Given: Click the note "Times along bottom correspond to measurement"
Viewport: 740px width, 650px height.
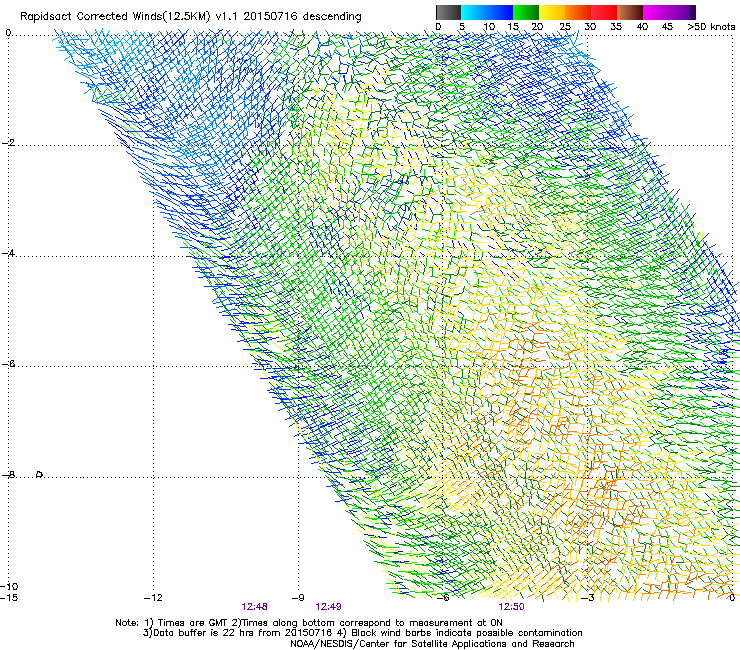Looking at the screenshot, I should pyautogui.click(x=359, y=623).
